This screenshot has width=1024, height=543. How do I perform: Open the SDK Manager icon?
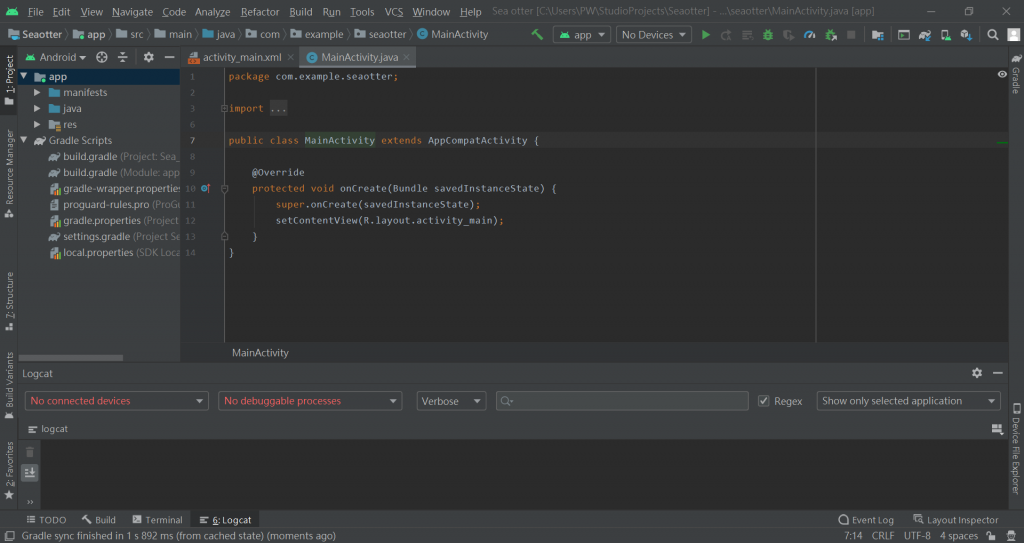966,34
